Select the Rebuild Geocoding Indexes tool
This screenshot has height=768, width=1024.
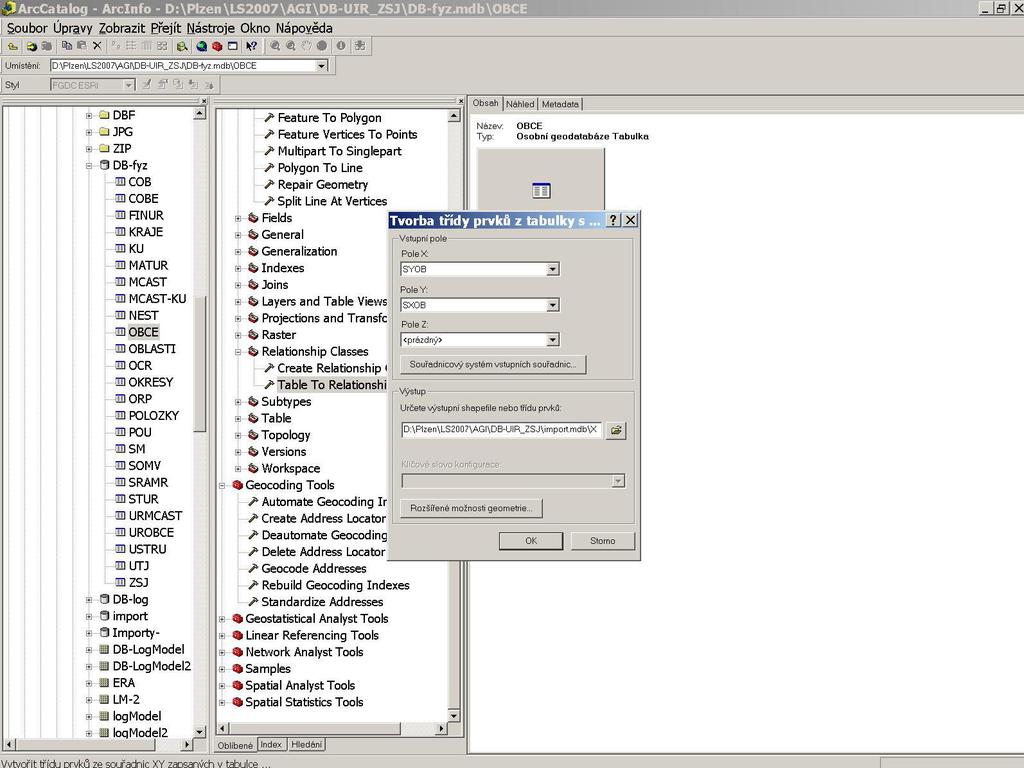tap(335, 585)
